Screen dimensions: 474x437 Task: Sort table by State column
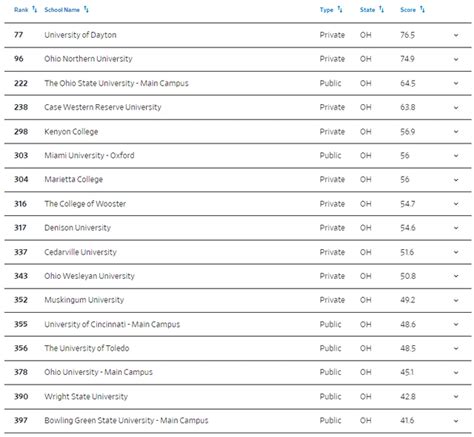pyautogui.click(x=381, y=9)
